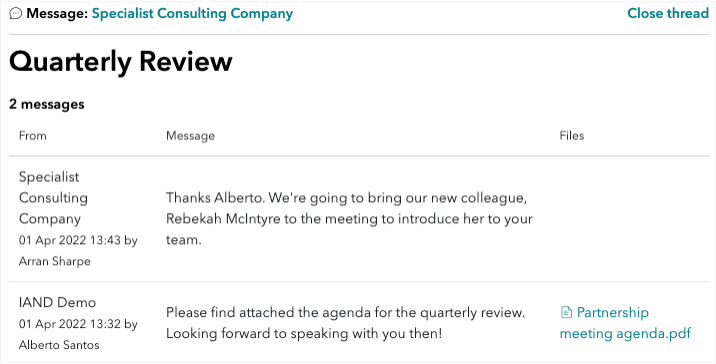Click 'Looking forward to speaking' message line
Screen dimensions: 716x364
pyautogui.click(x=304, y=334)
